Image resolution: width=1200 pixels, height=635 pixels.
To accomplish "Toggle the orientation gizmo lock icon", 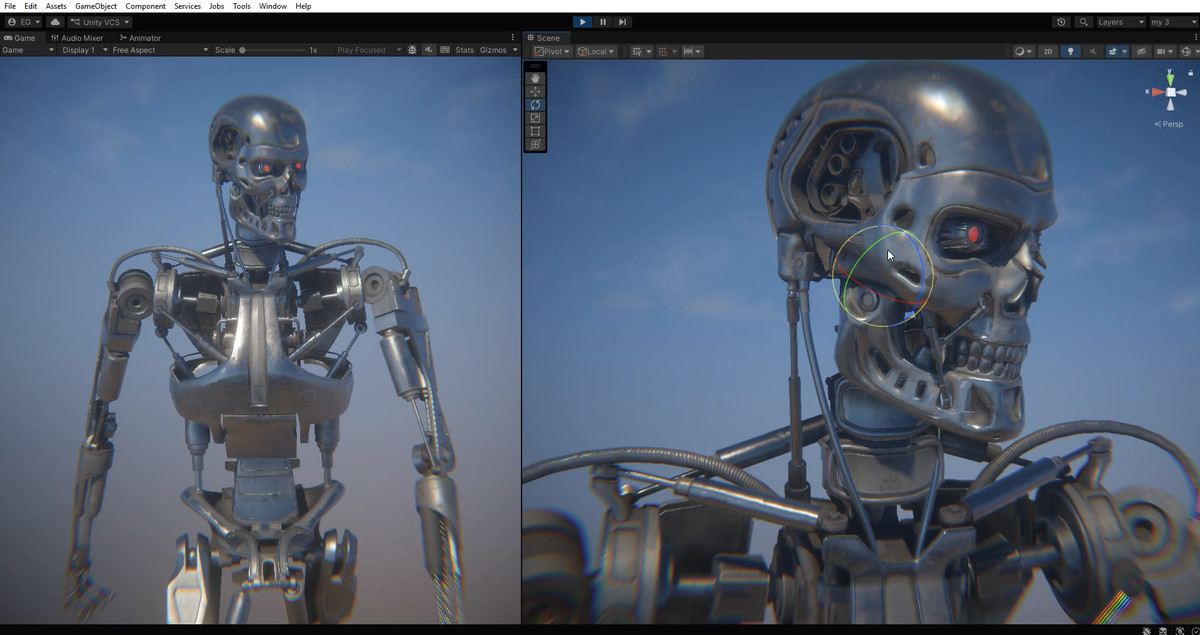I will coord(1190,73).
